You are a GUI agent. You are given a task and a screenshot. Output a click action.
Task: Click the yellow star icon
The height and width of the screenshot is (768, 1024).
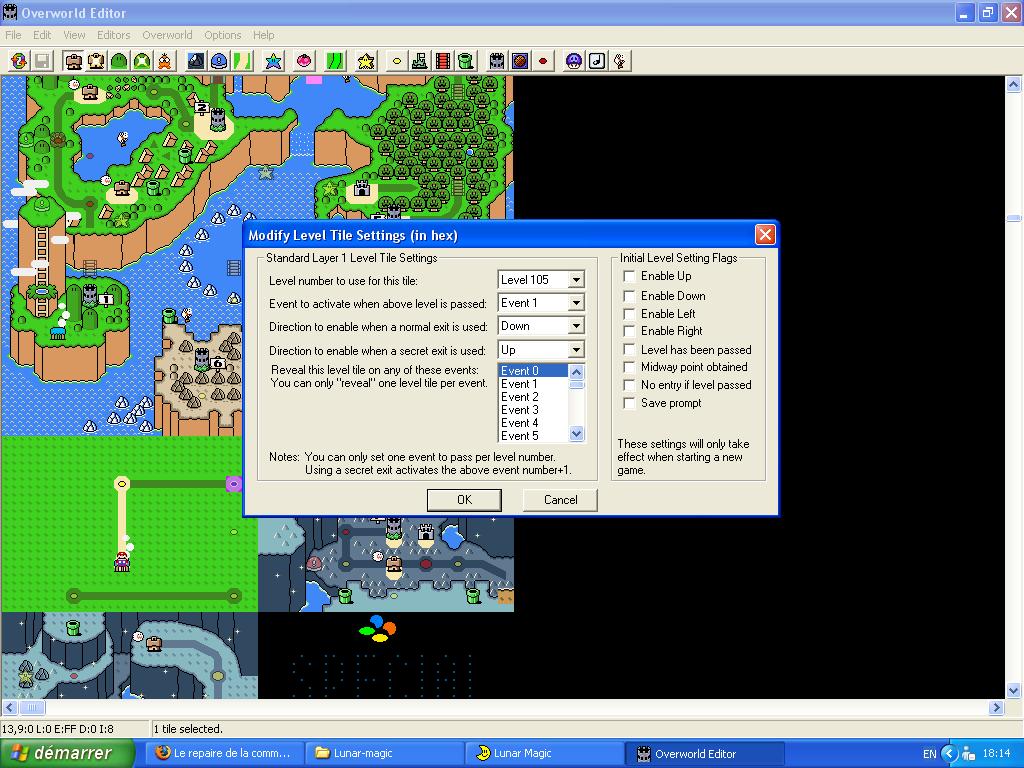(x=366, y=61)
